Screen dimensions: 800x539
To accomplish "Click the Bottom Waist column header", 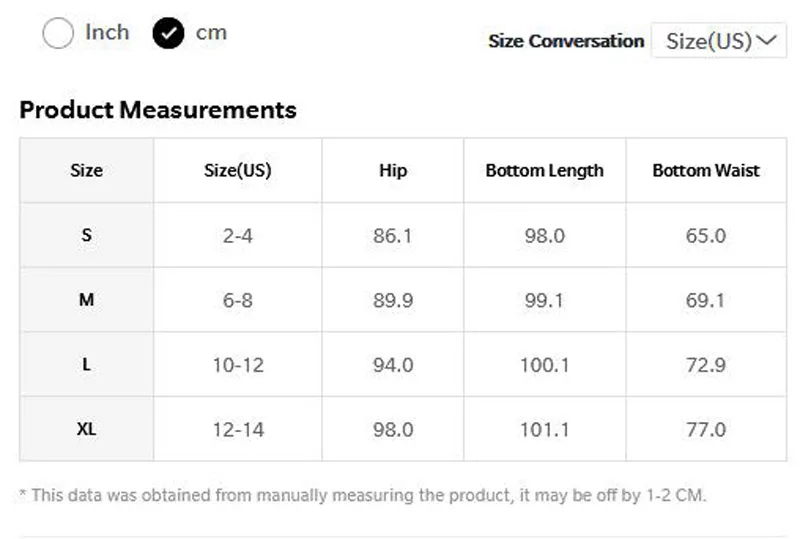I will [706, 170].
